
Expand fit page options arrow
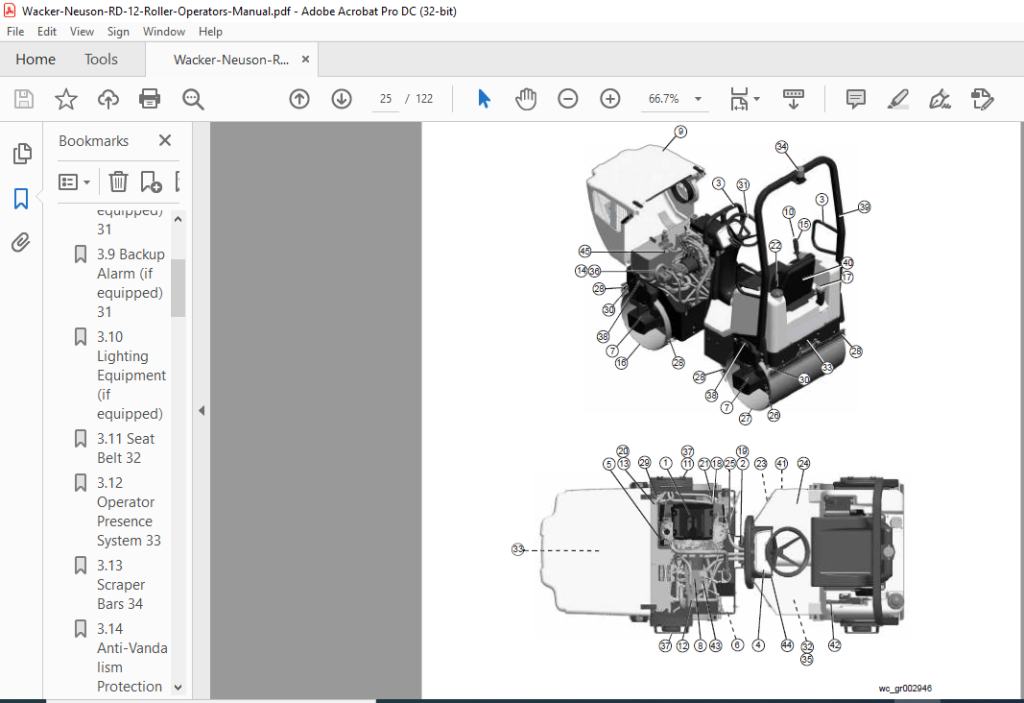[757, 99]
